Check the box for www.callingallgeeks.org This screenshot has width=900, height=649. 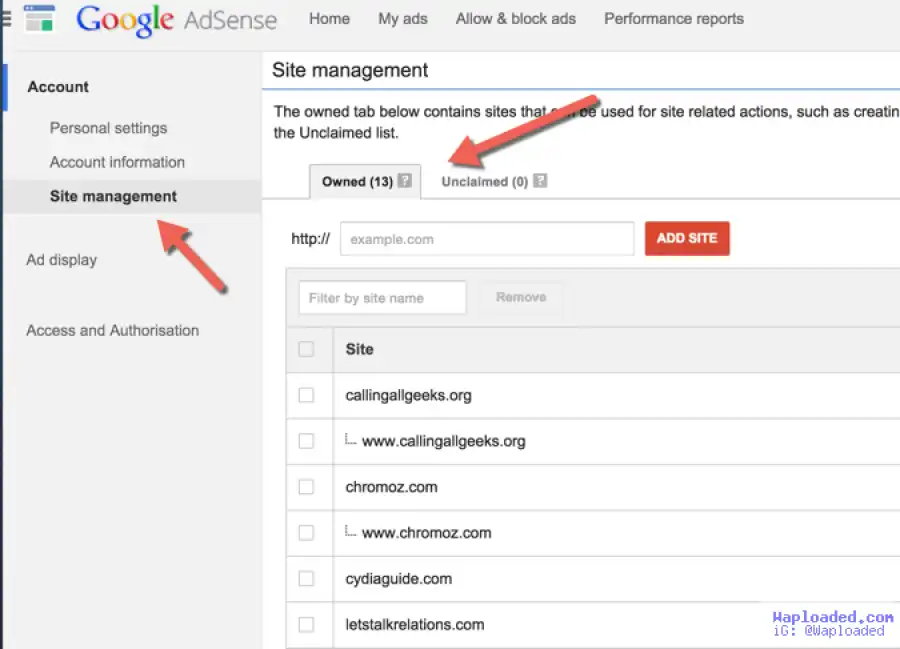coord(307,441)
